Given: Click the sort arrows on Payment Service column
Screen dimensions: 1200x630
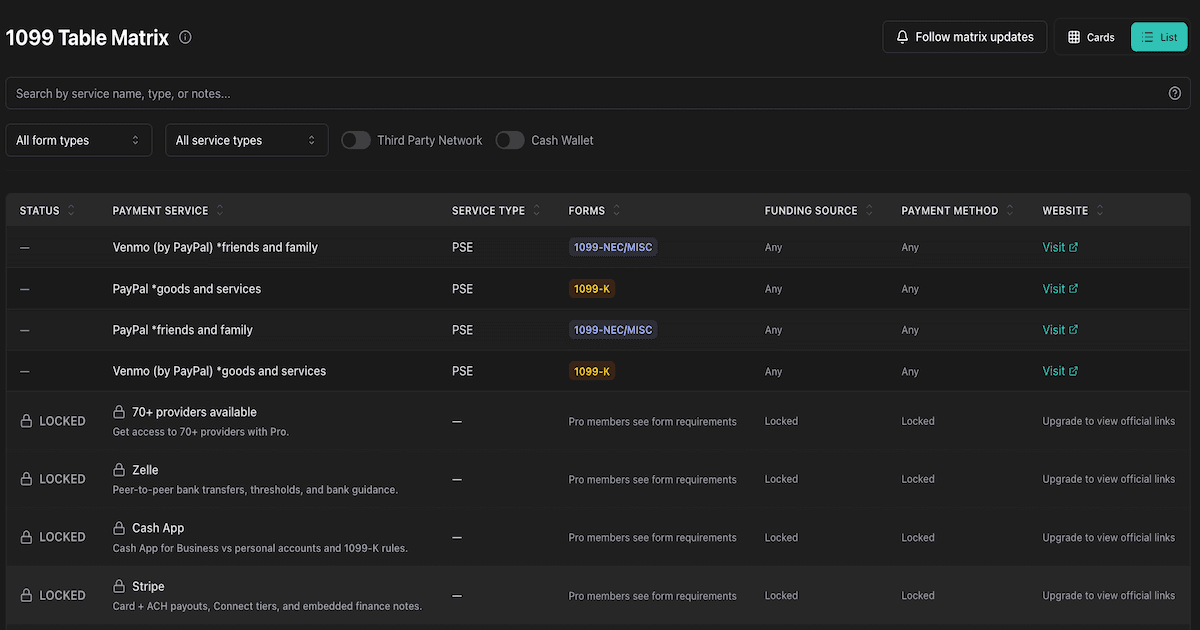Looking at the screenshot, I should tap(220, 211).
